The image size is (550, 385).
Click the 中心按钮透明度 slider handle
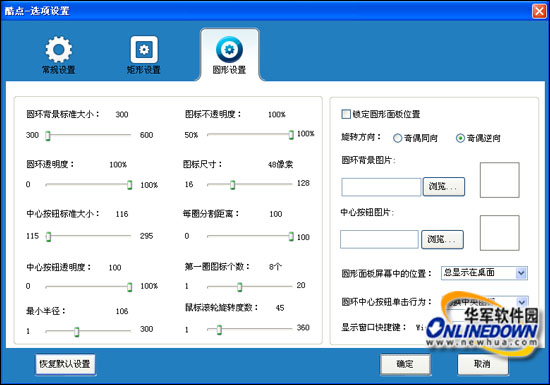tap(129, 287)
